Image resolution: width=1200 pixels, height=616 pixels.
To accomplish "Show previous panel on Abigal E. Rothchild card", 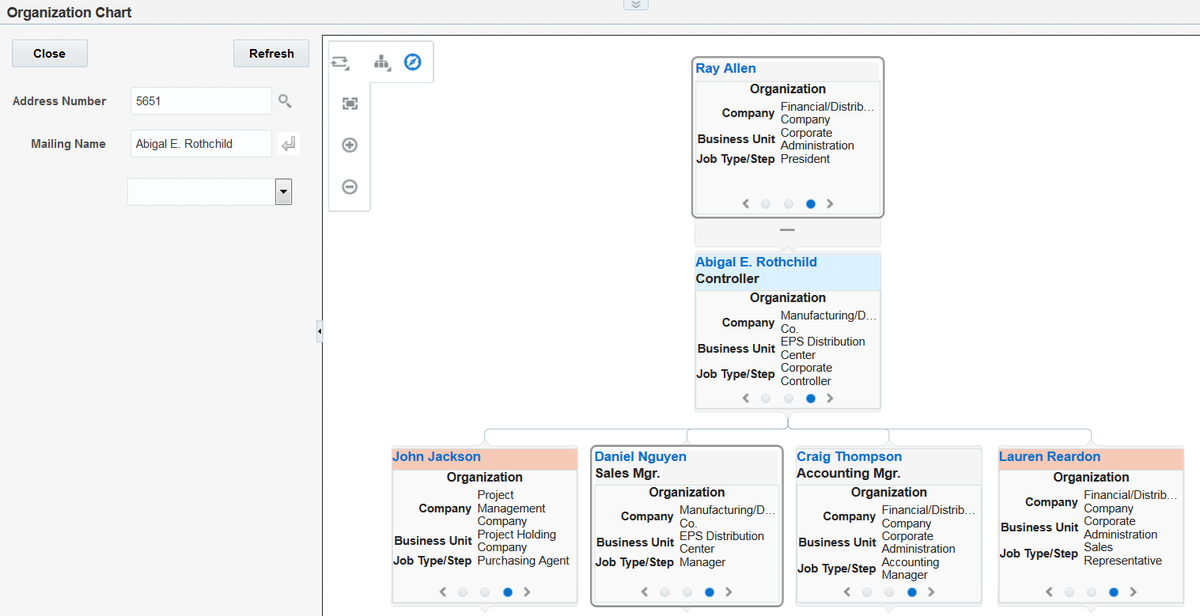I will pos(746,398).
